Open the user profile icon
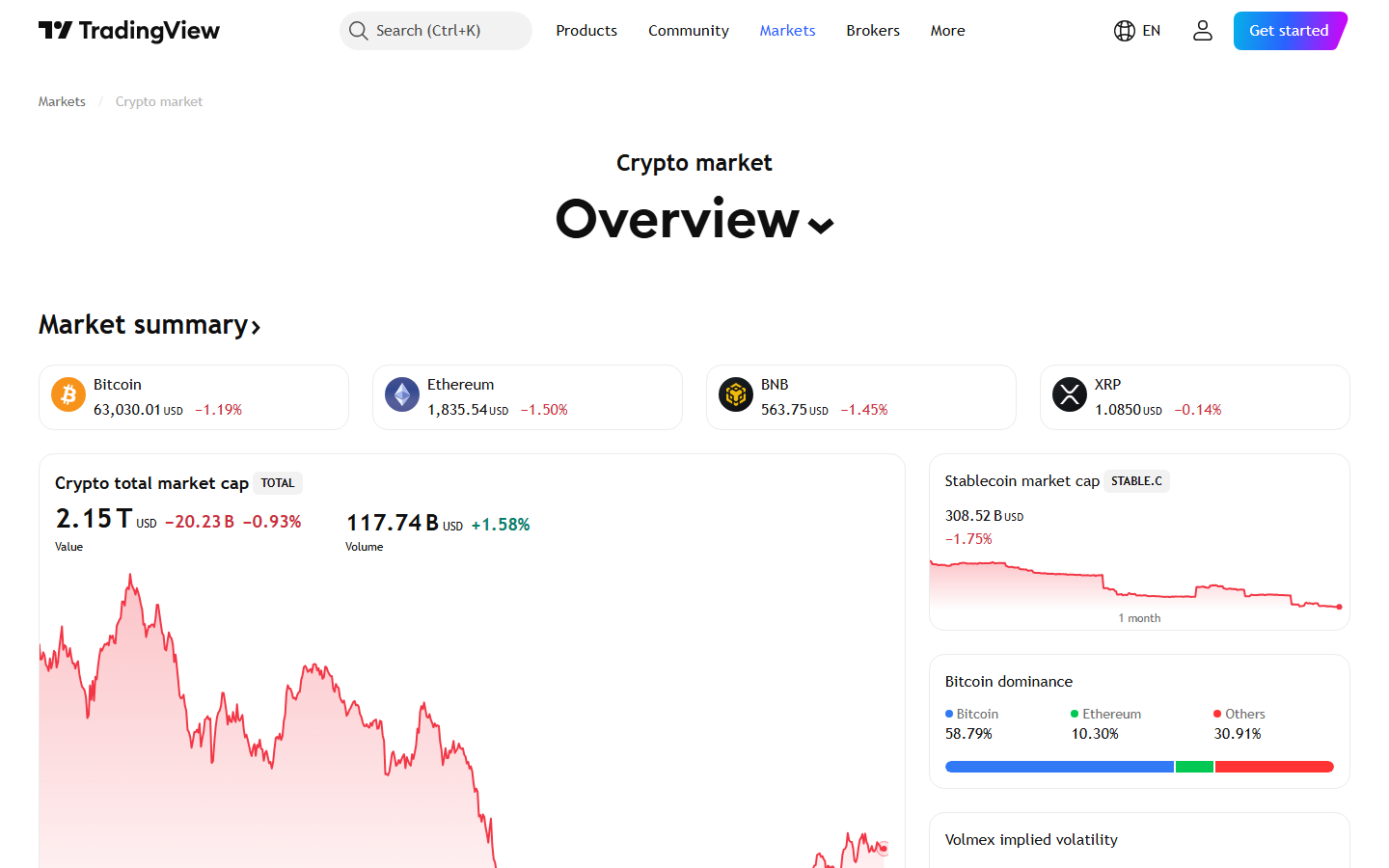Screen dimensions: 1389x868 click(x=1202, y=31)
